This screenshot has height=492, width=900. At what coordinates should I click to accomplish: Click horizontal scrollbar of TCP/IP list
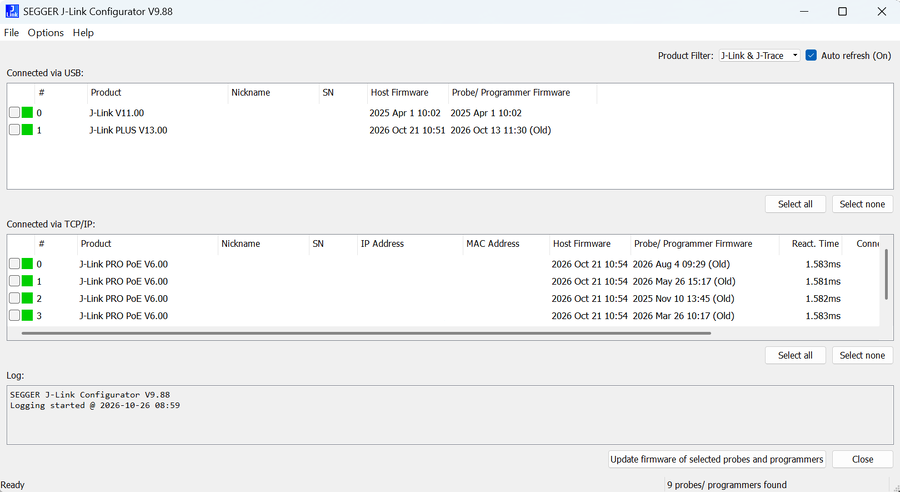point(366,333)
